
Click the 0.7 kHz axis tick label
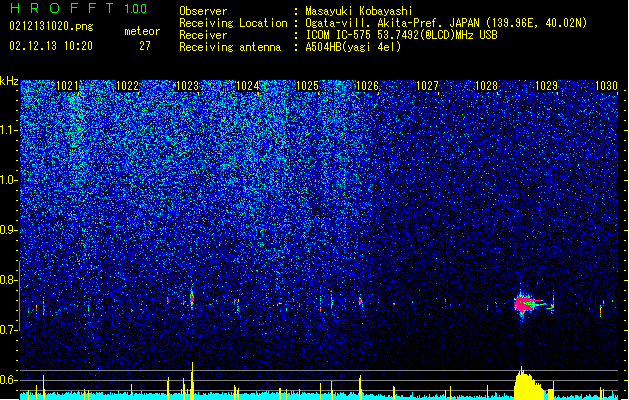9,330
